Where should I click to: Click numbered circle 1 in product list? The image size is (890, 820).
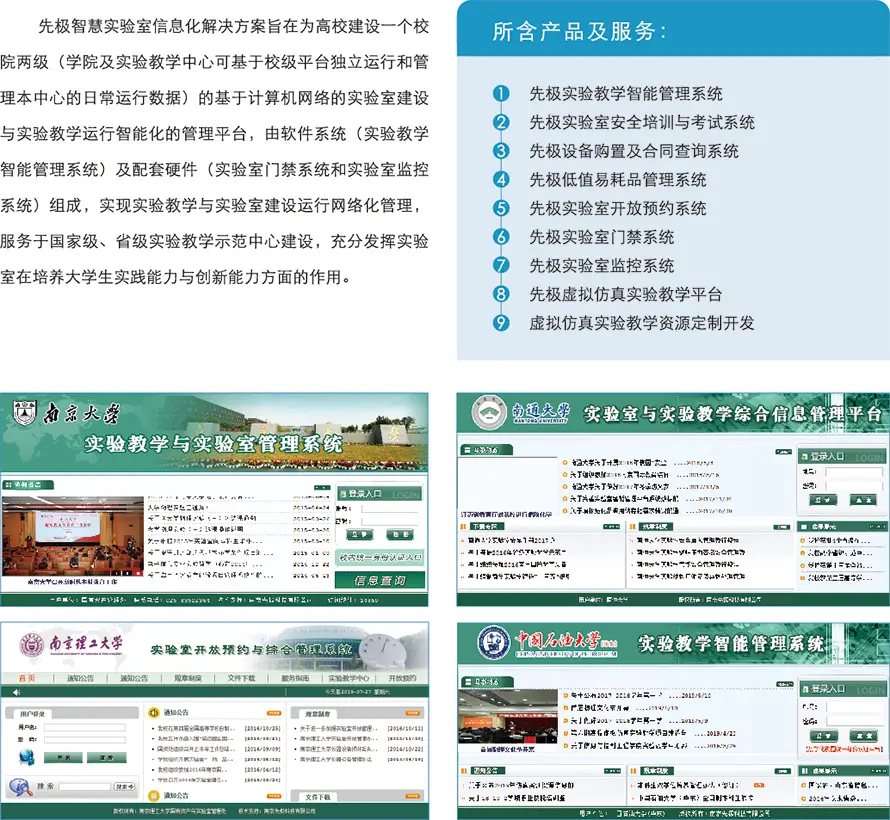(x=501, y=93)
